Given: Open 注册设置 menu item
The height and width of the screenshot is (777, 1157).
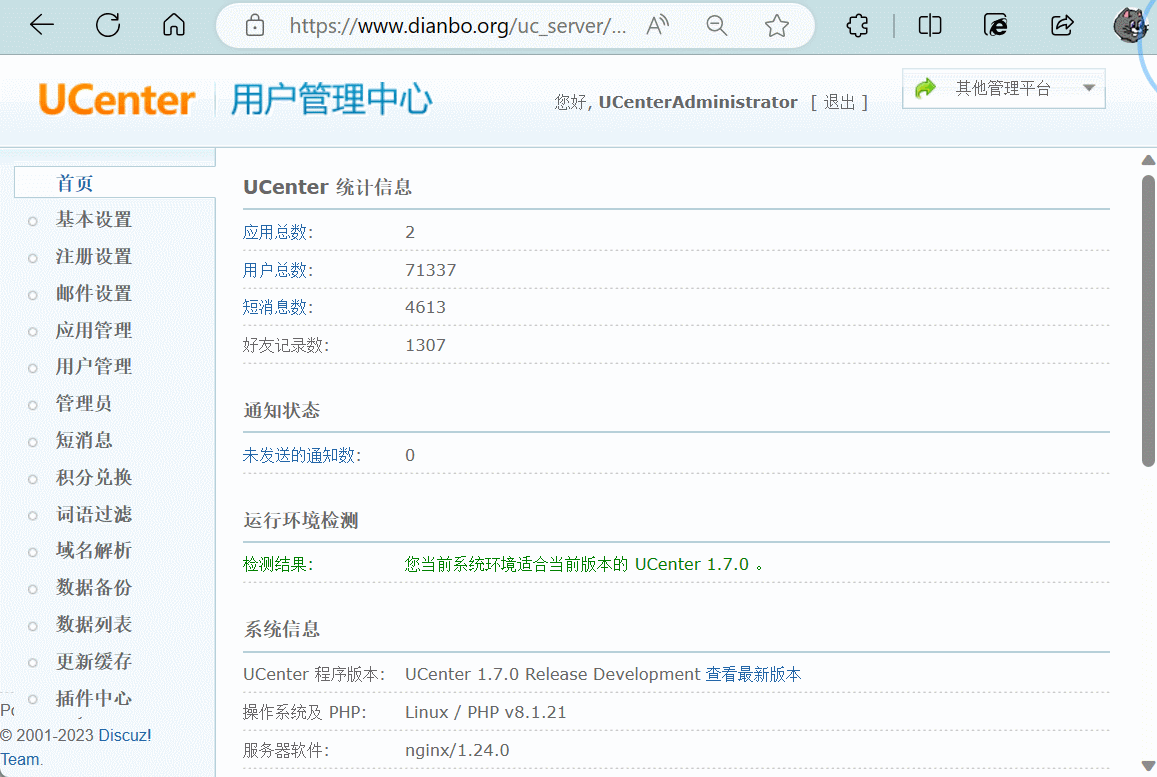Looking at the screenshot, I should click(x=94, y=256).
